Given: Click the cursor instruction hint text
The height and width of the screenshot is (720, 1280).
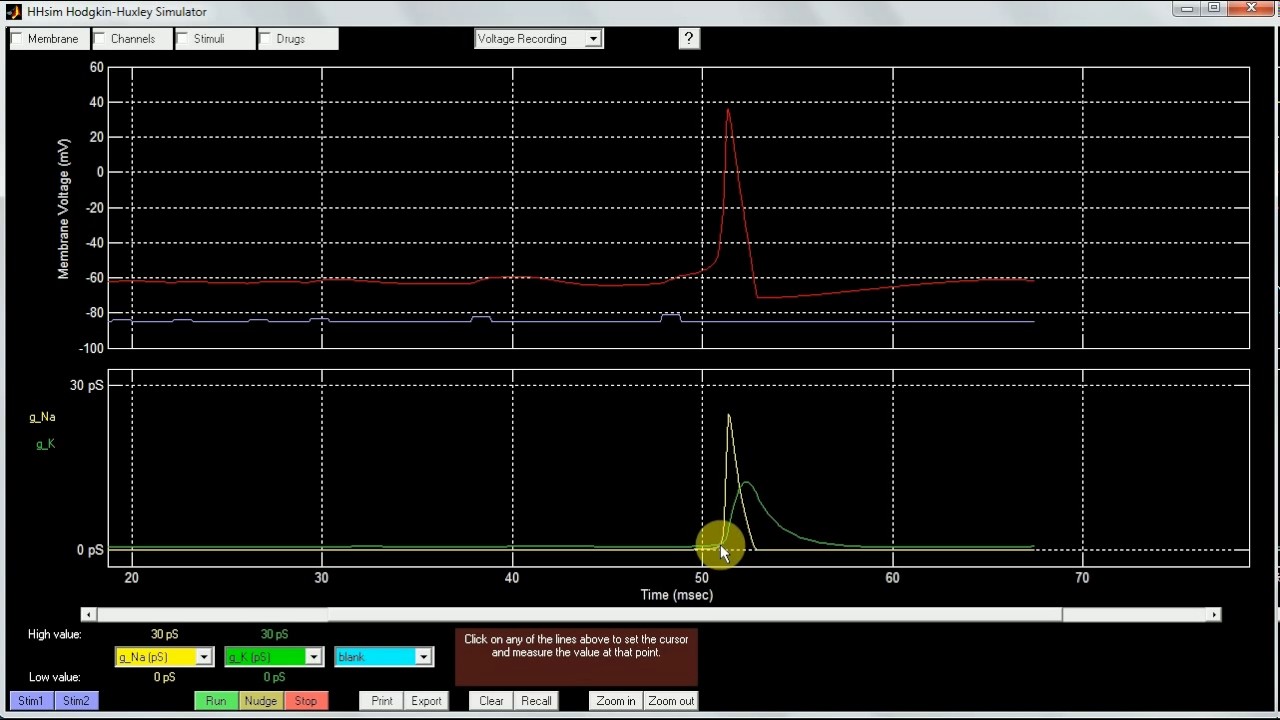Looking at the screenshot, I should [x=576, y=646].
